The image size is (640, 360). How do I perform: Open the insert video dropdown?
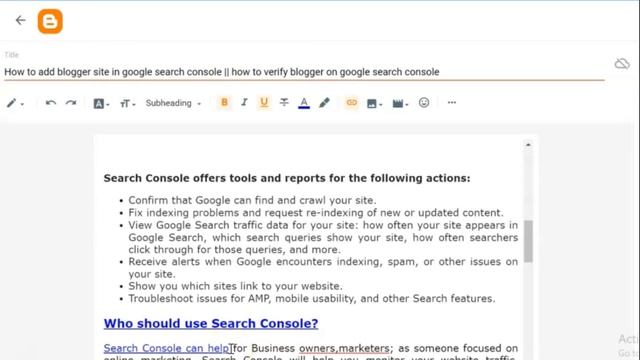pos(400,104)
